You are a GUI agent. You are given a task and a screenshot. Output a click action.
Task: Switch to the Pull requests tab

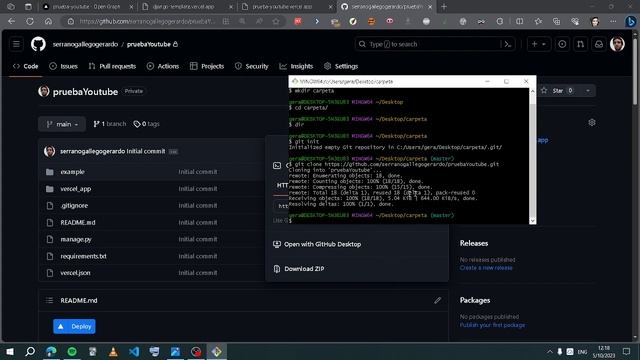point(112,66)
